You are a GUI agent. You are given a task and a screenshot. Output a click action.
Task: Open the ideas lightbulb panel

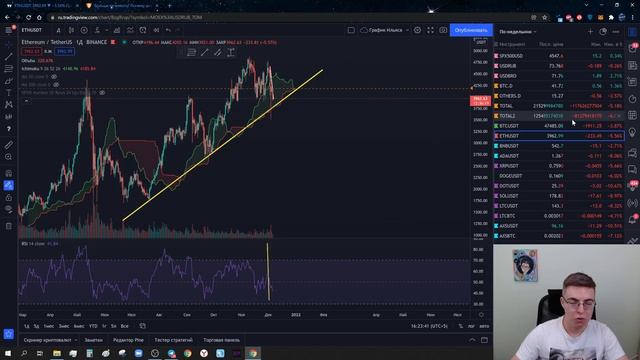633,132
